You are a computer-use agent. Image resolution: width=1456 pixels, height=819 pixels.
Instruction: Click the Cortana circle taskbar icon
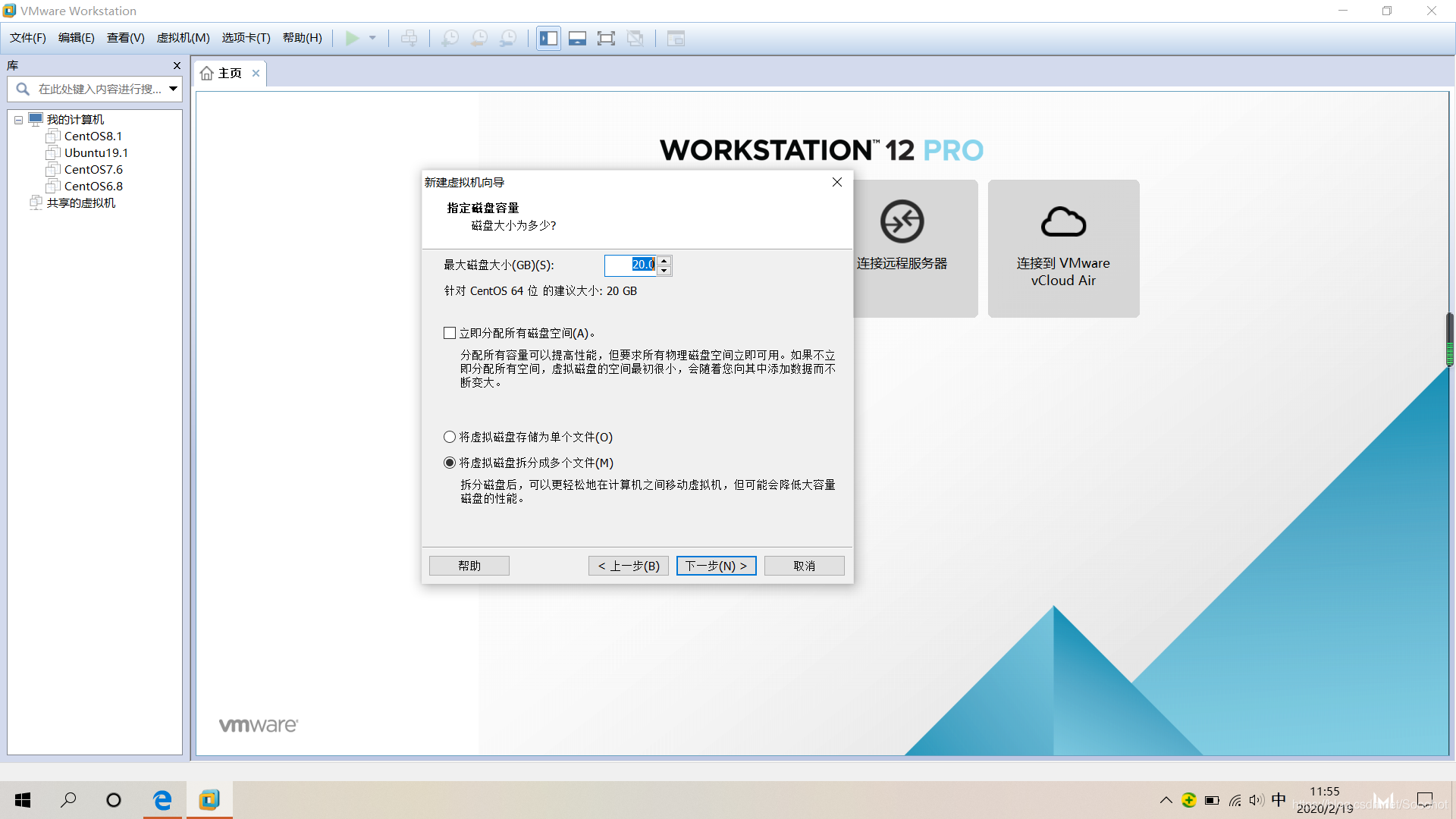tap(114, 800)
